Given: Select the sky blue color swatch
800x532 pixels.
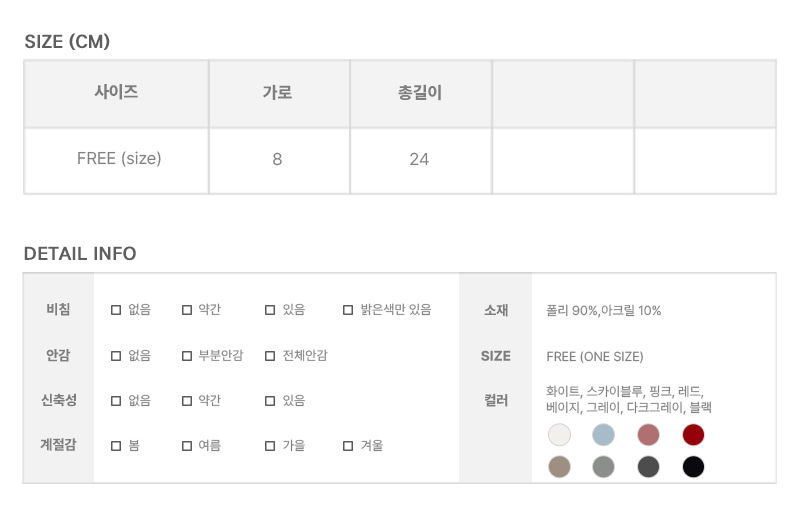Looking at the screenshot, I should click(x=603, y=435).
